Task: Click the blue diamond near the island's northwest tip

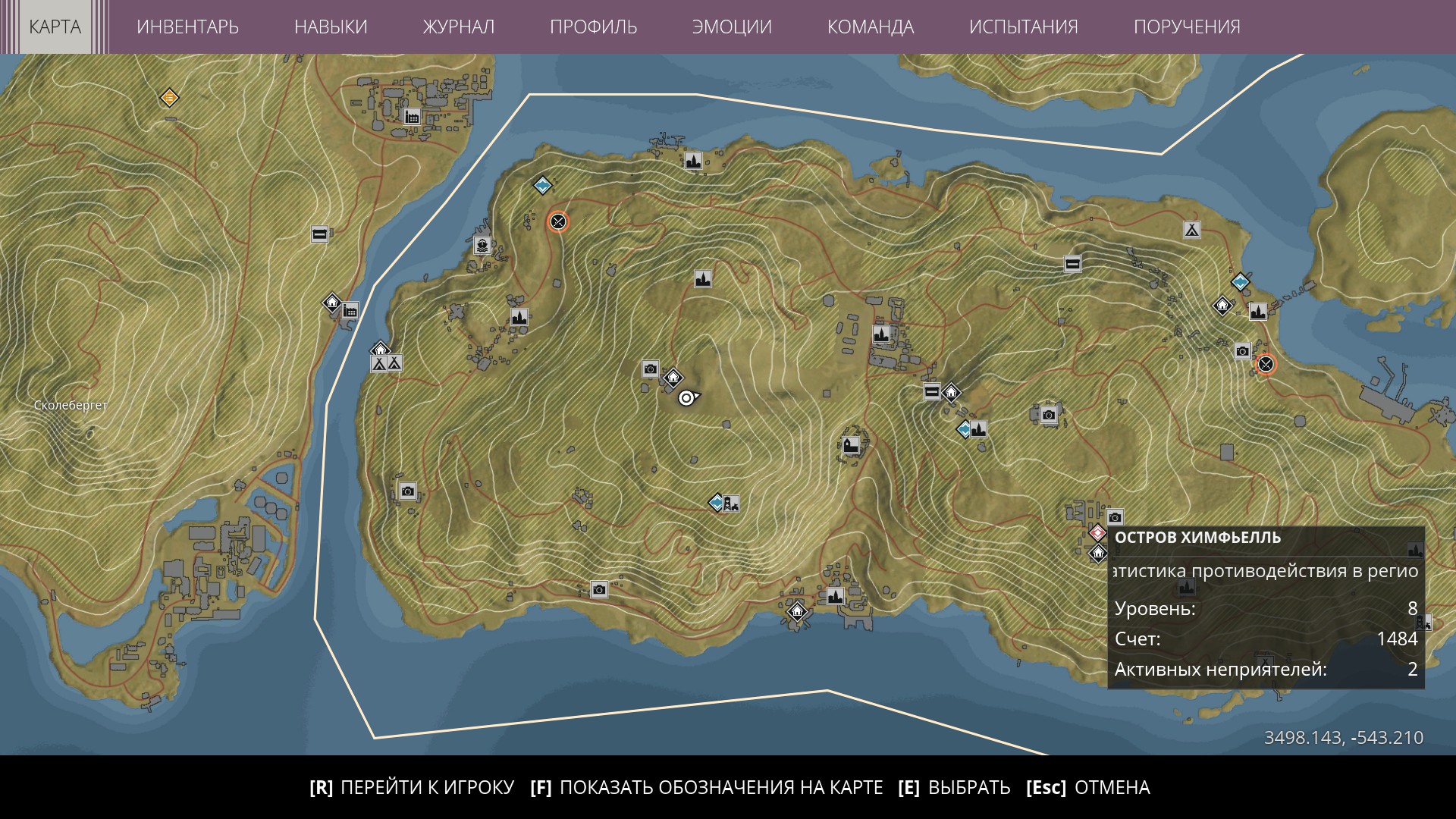Action: coord(542,185)
